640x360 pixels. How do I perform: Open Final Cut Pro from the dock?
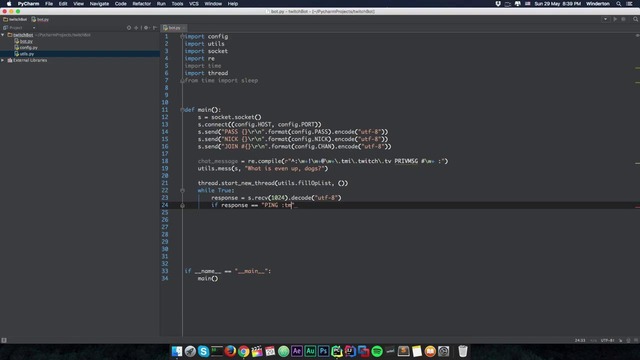tap(257, 351)
